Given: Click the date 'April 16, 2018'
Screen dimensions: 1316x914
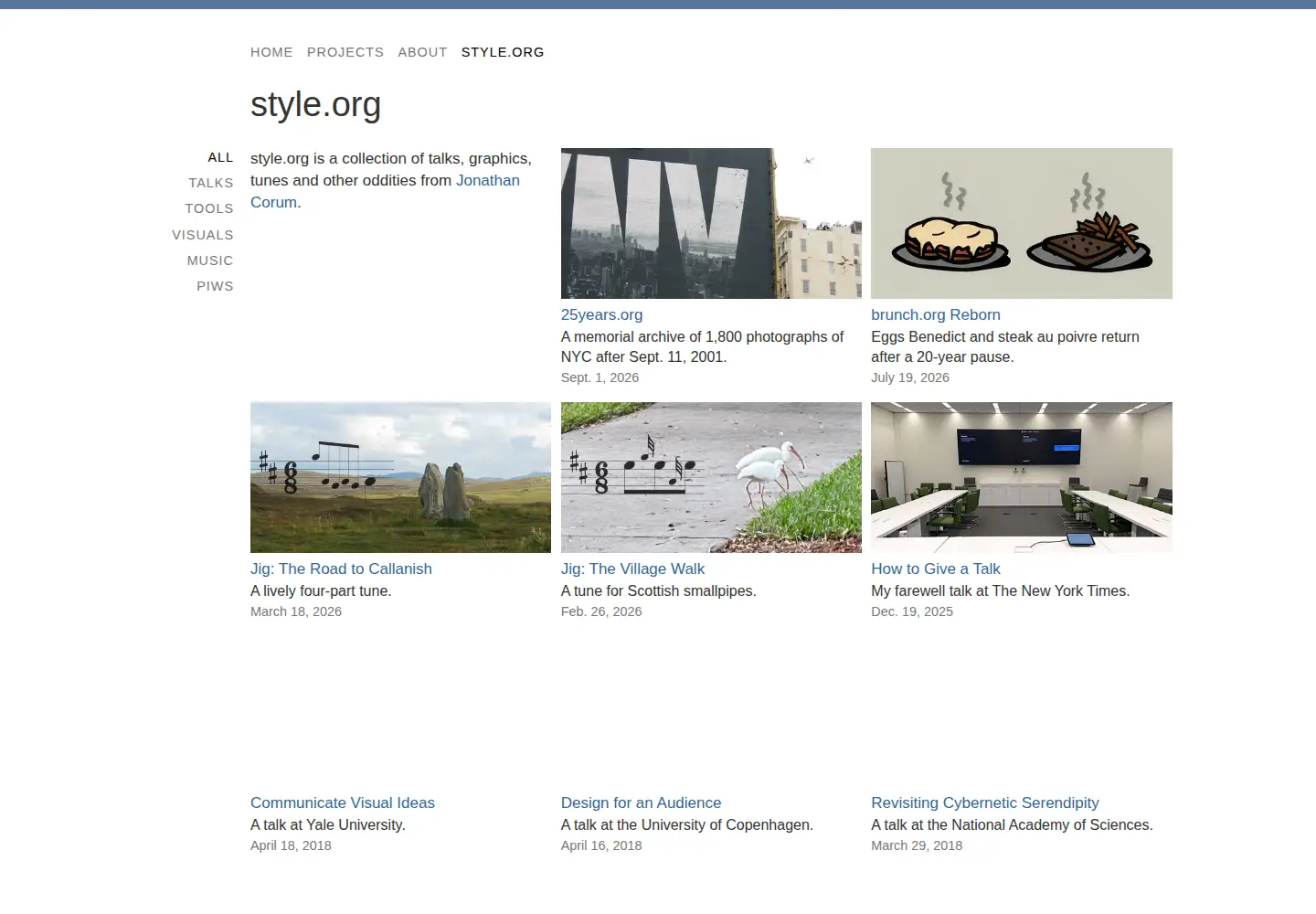Looking at the screenshot, I should click(601, 845).
